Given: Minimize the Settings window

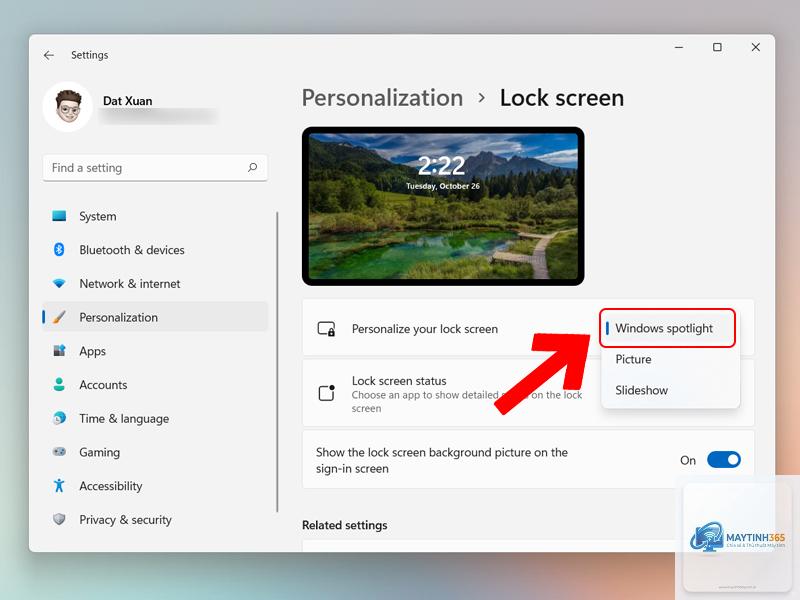Looking at the screenshot, I should 679,47.
